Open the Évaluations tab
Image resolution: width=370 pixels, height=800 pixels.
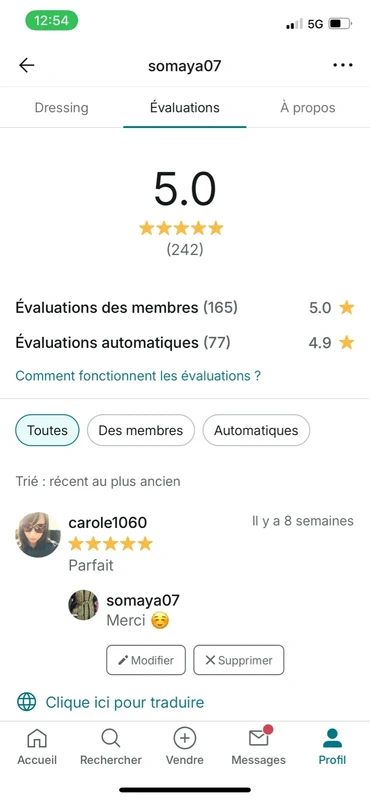[x=185, y=108]
